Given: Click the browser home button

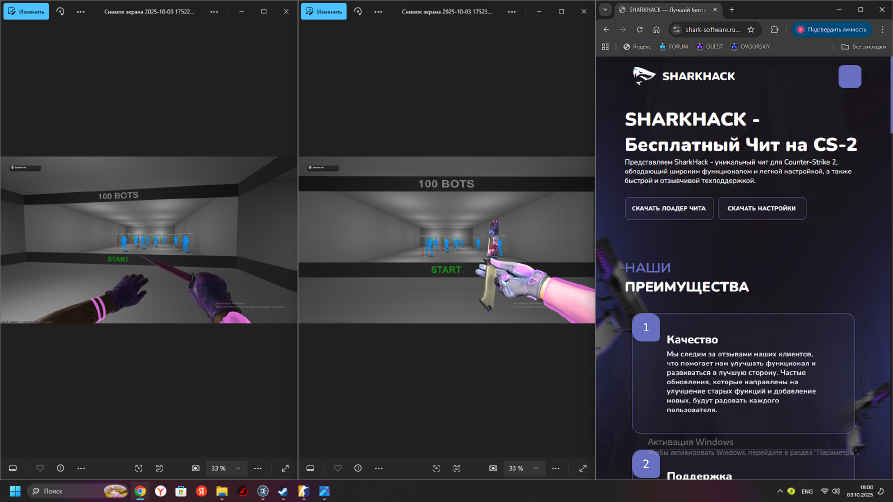Looking at the screenshot, I should (x=656, y=29).
